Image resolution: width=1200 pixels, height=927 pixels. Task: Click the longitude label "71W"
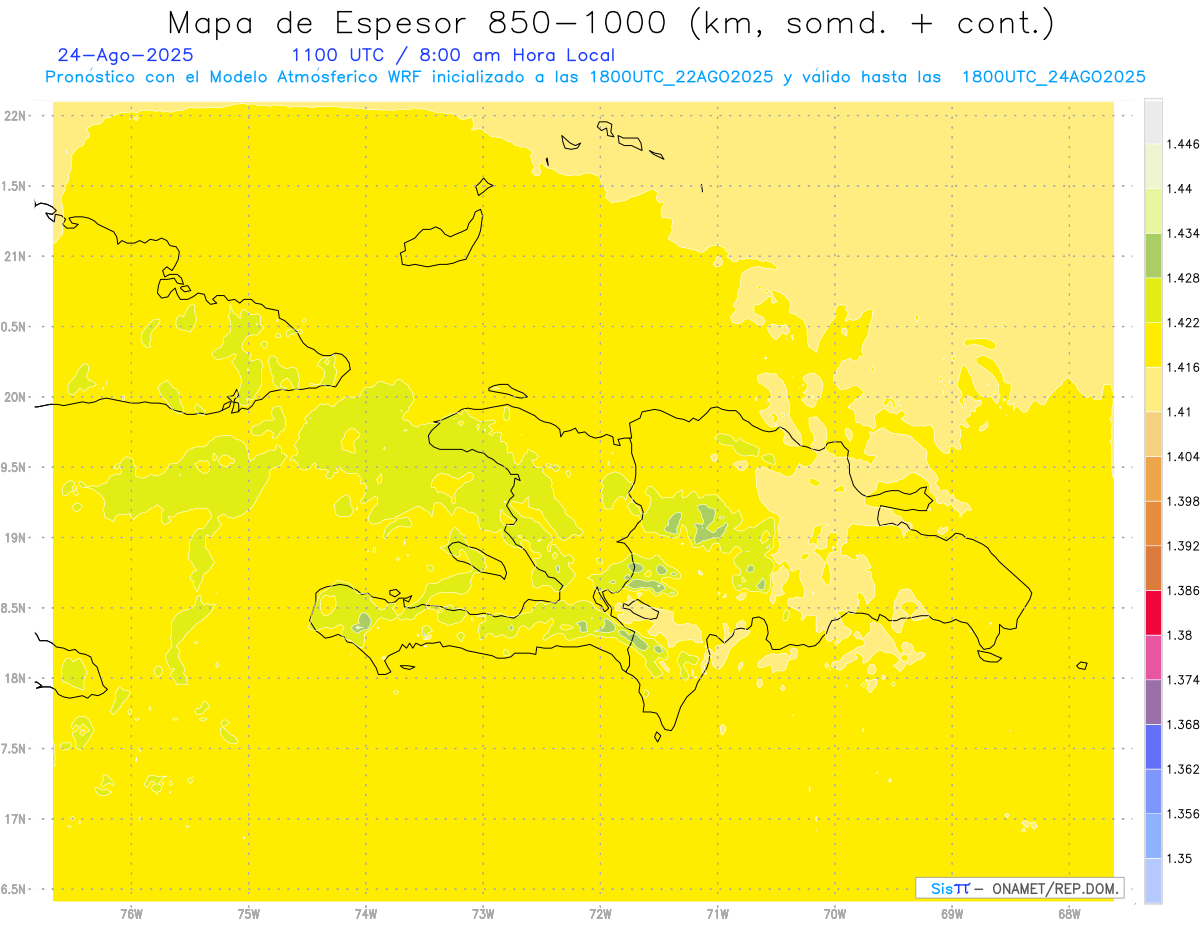pyautogui.click(x=717, y=914)
